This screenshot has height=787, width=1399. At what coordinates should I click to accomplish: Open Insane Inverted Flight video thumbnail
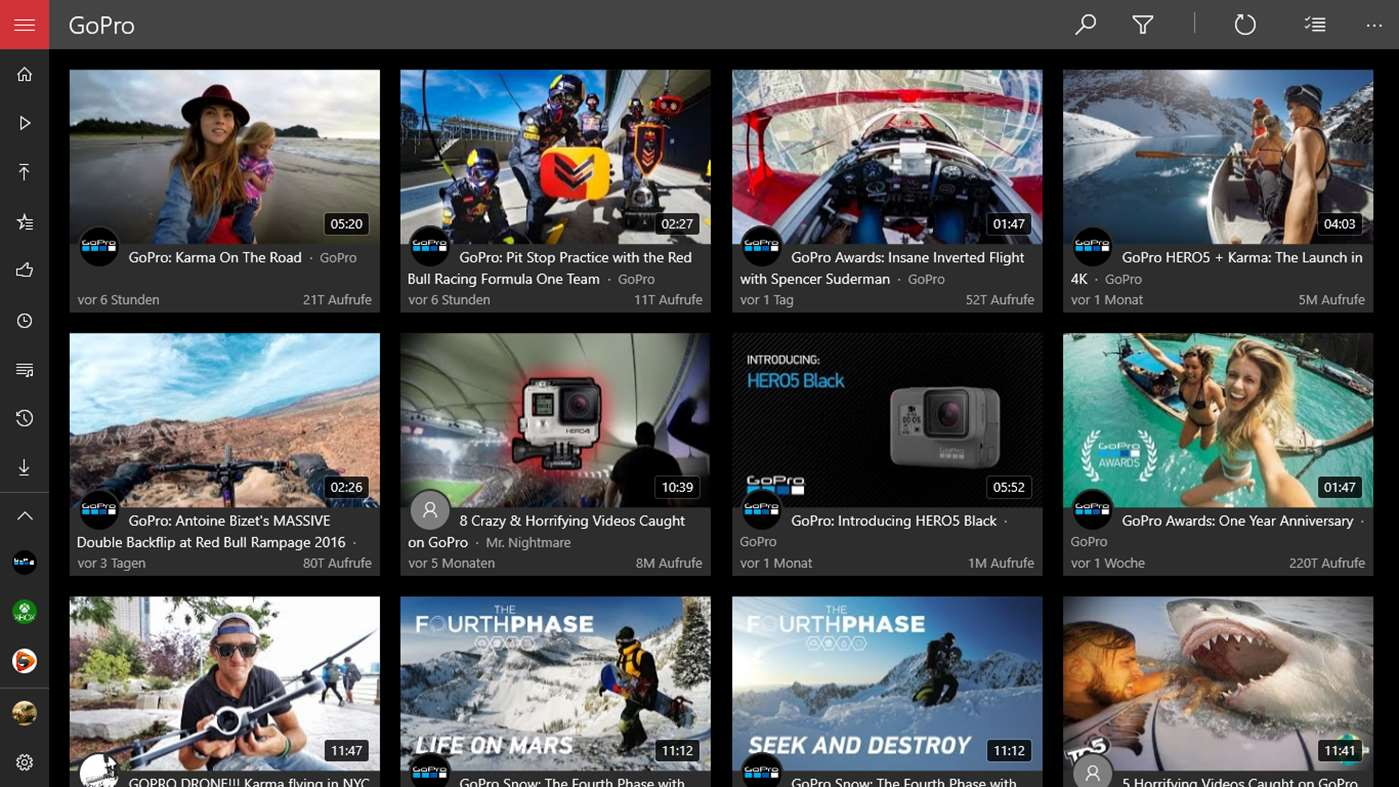887,156
